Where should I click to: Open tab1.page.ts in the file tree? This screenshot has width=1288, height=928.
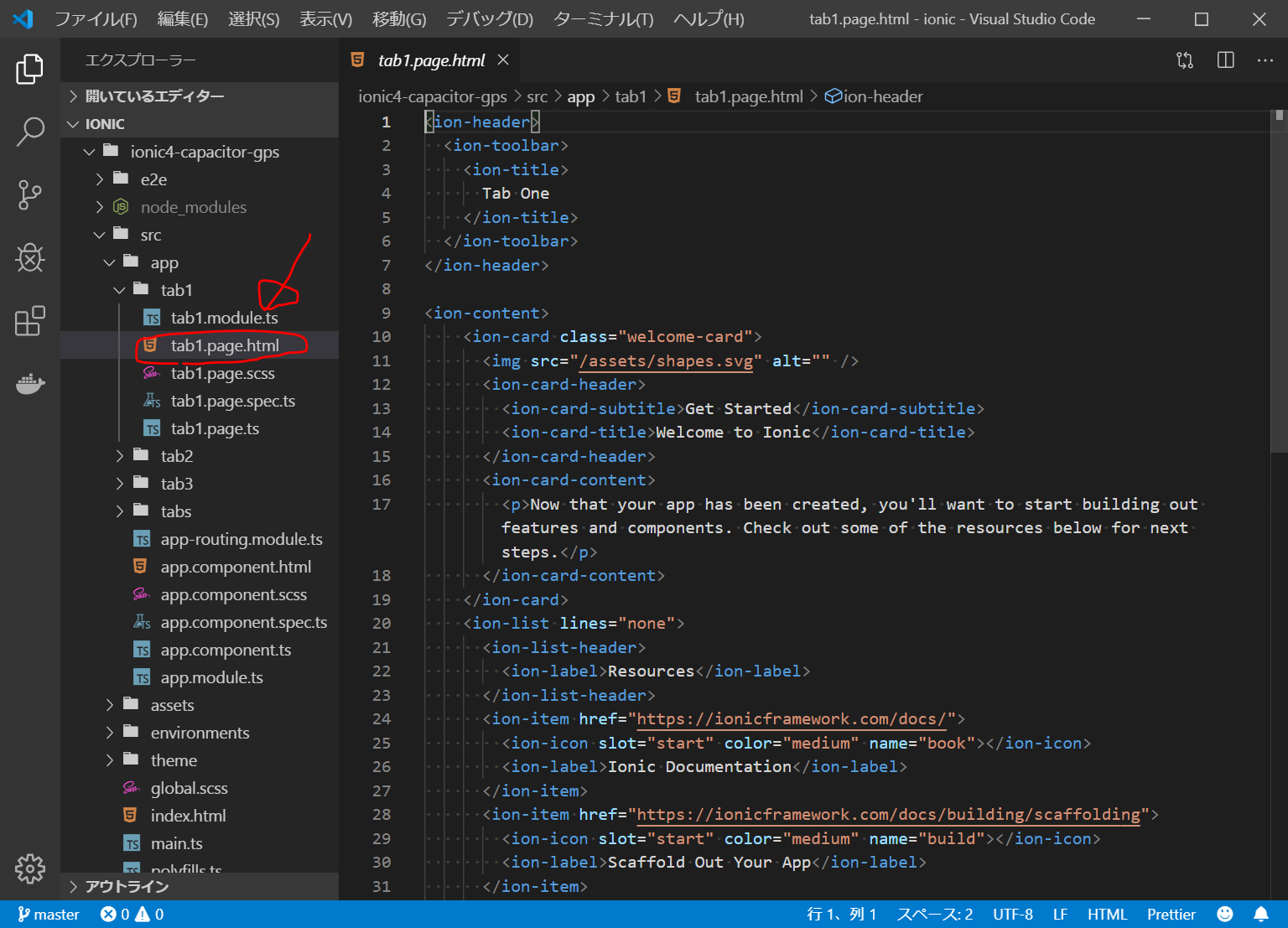tap(215, 428)
